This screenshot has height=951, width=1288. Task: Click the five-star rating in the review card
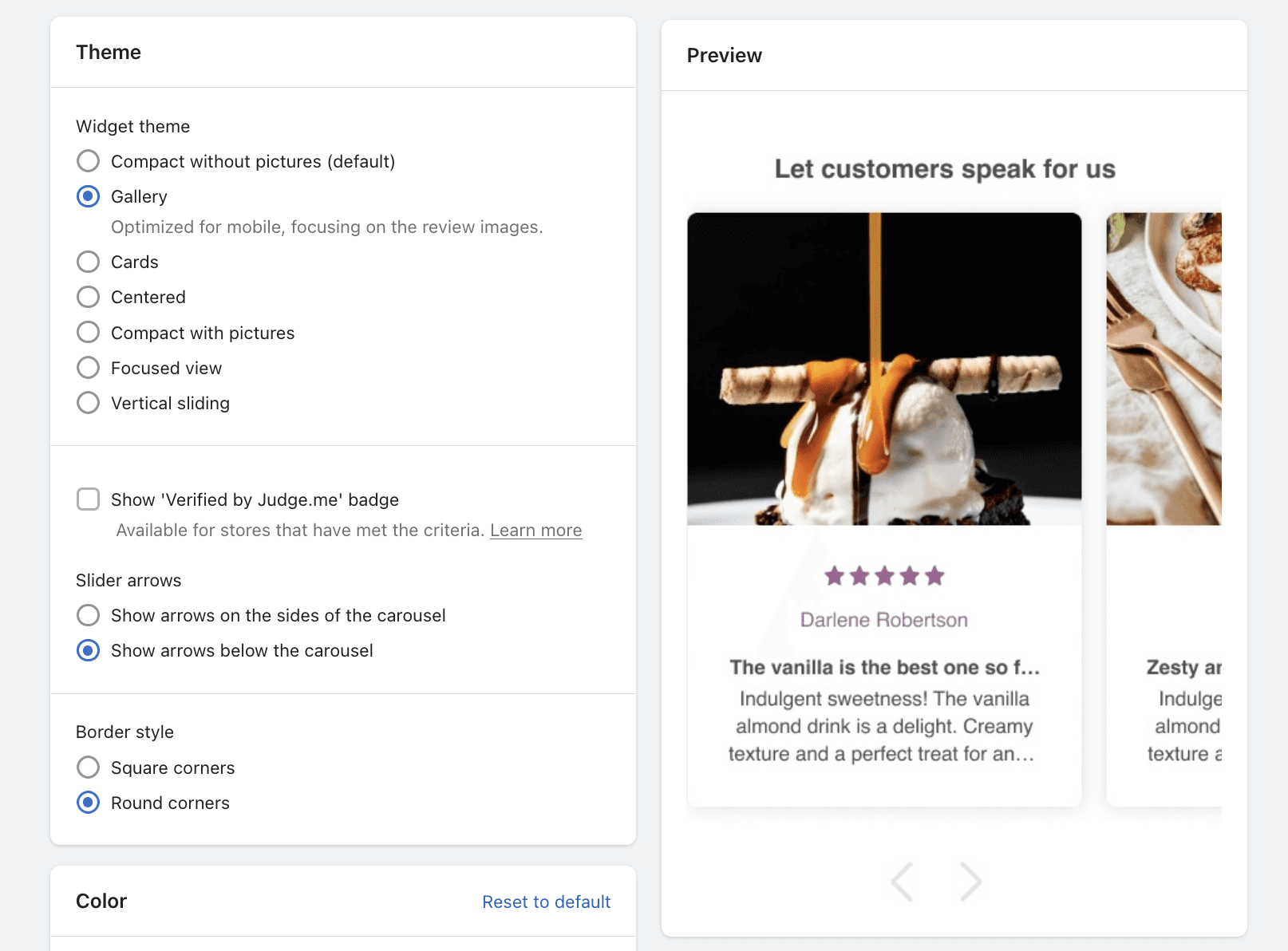[x=884, y=576]
